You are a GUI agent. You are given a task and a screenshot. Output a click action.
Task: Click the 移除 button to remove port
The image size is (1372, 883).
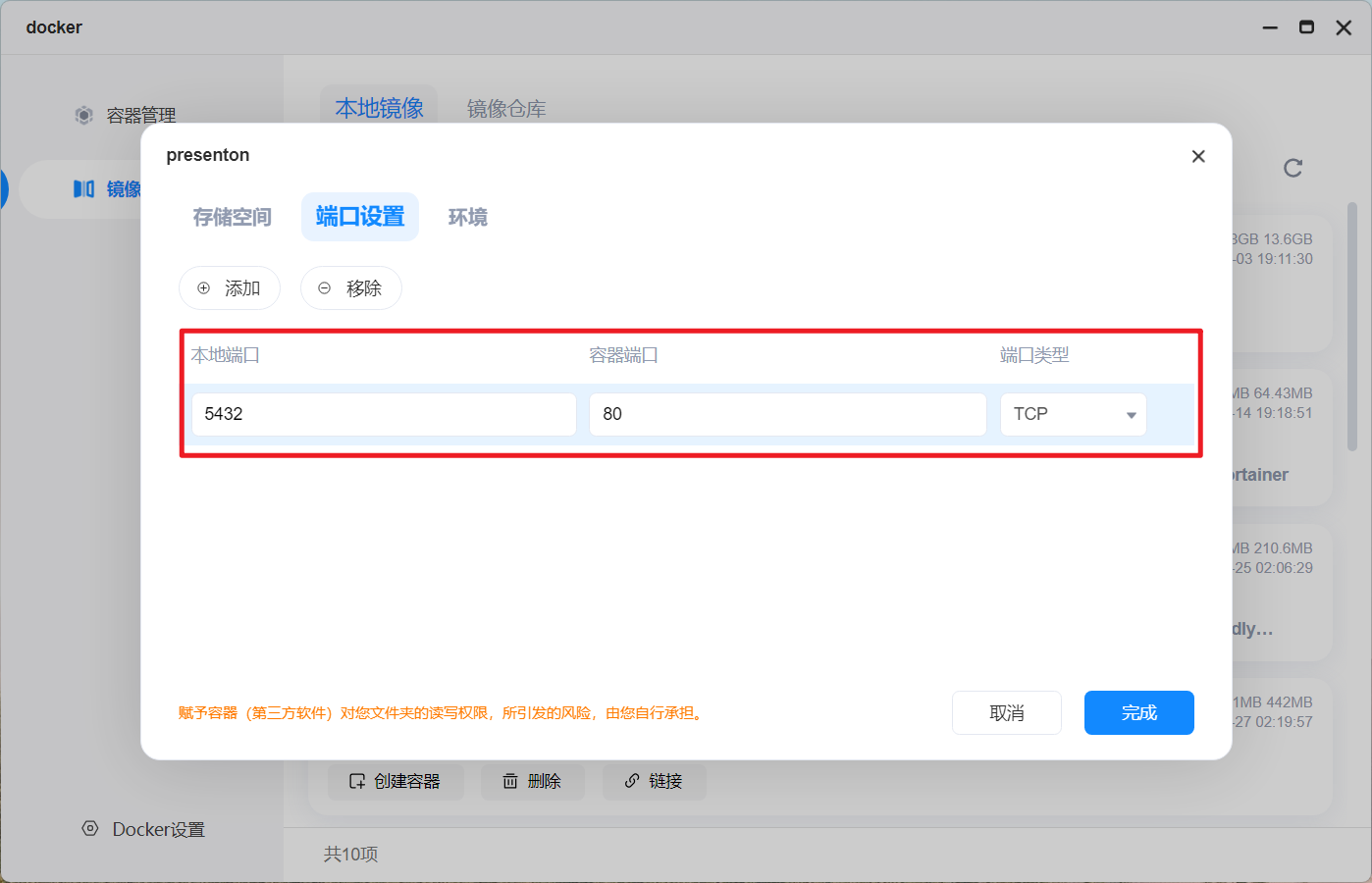(351, 288)
